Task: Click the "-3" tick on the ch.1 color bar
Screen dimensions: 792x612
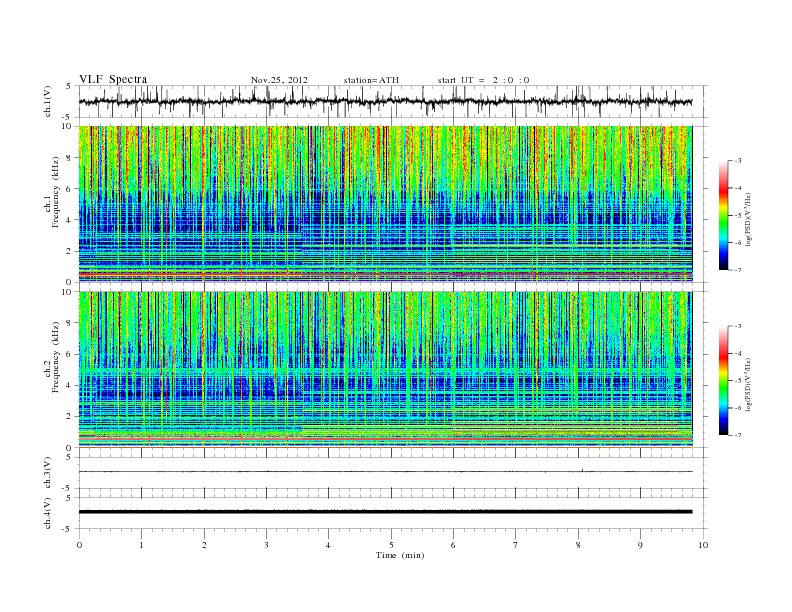Action: click(x=738, y=161)
